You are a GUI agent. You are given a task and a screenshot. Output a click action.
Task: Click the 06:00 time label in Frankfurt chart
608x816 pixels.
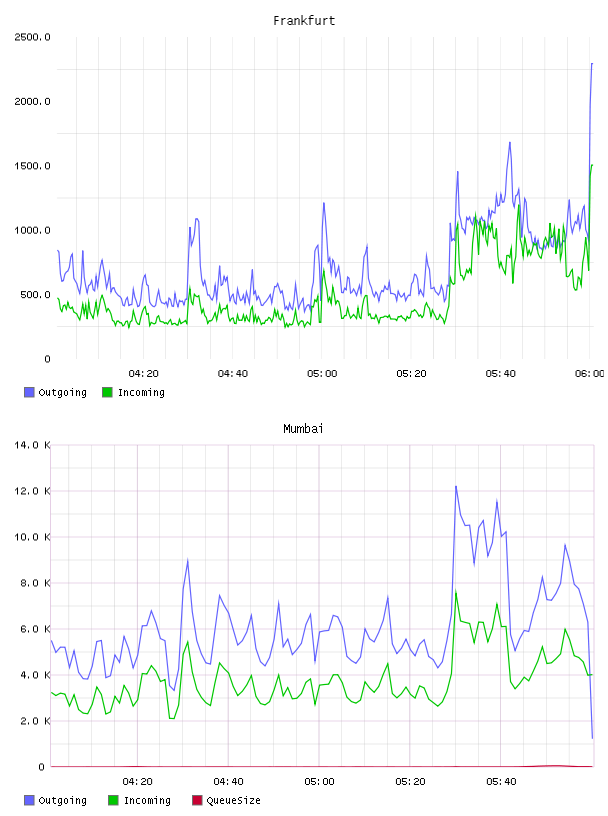(x=589, y=374)
